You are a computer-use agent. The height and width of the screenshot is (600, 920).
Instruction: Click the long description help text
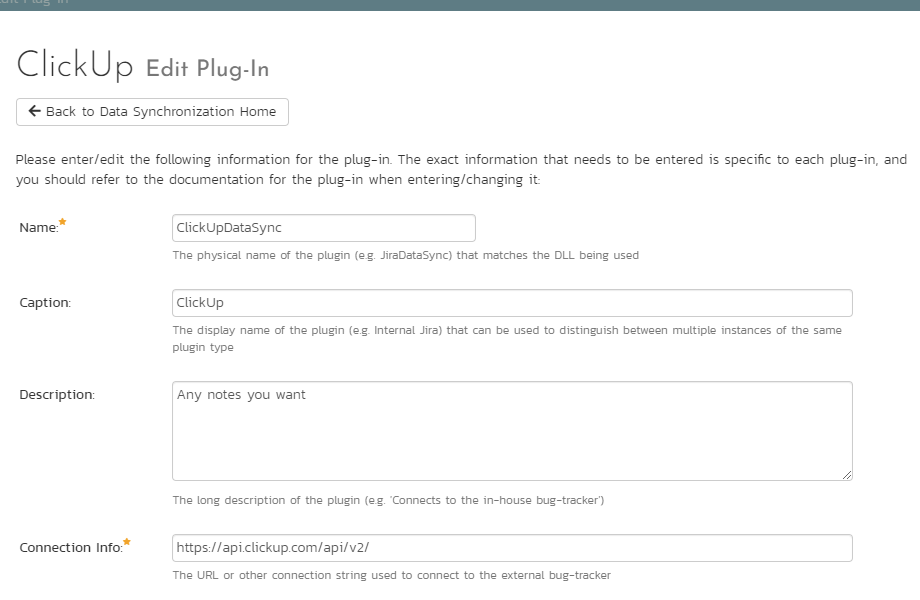(388, 500)
